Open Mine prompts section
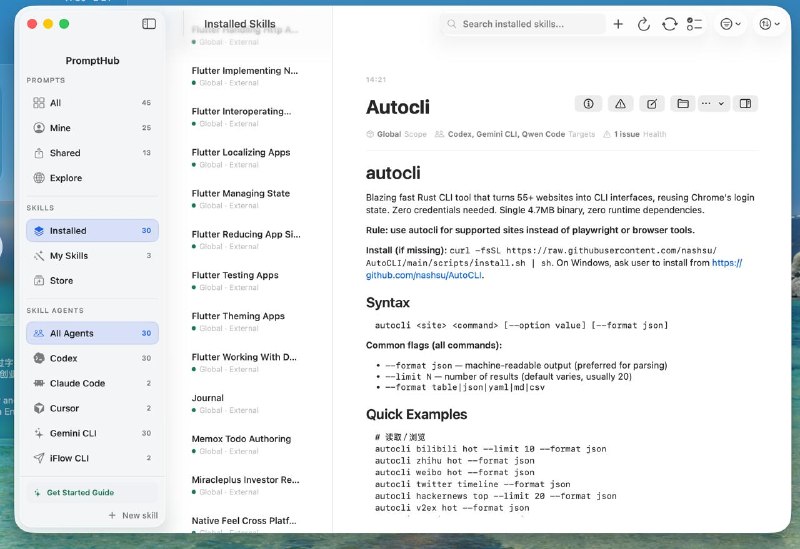Image resolution: width=800 pixels, height=549 pixels. 92,128
